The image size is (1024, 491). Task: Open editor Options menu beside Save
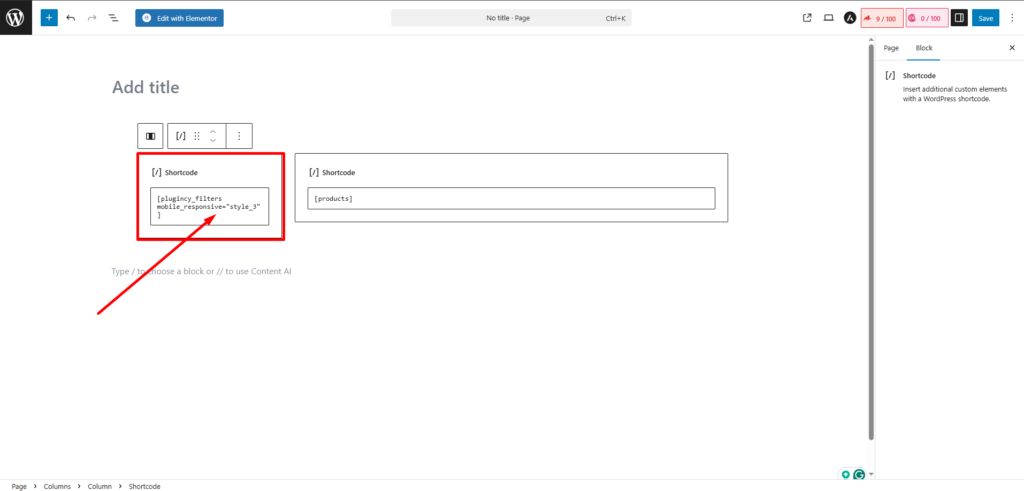pos(1011,18)
